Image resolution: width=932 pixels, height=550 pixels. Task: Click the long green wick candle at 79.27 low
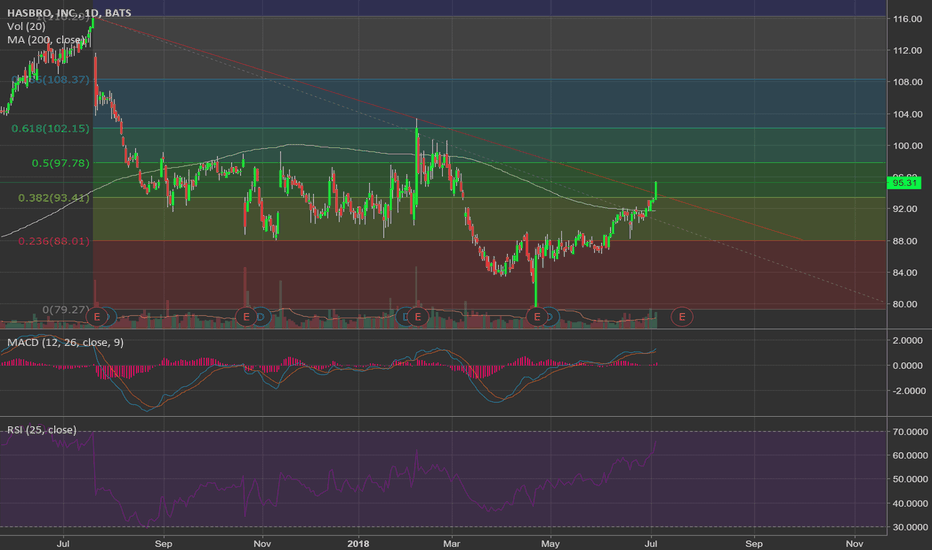[536, 282]
